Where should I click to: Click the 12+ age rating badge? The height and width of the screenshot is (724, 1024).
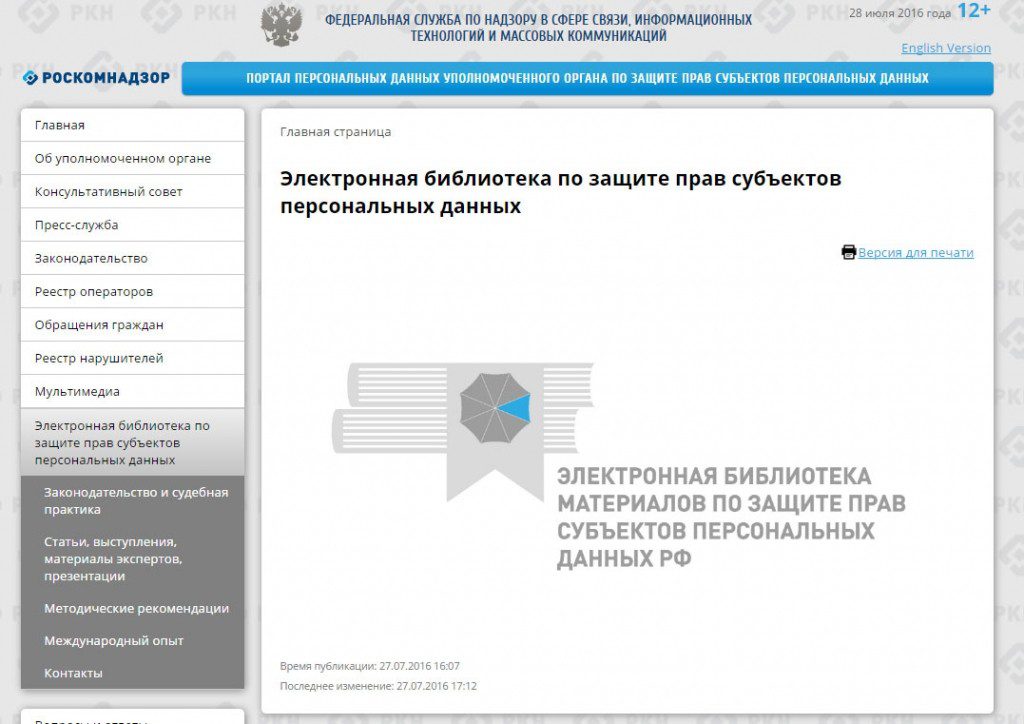[973, 11]
